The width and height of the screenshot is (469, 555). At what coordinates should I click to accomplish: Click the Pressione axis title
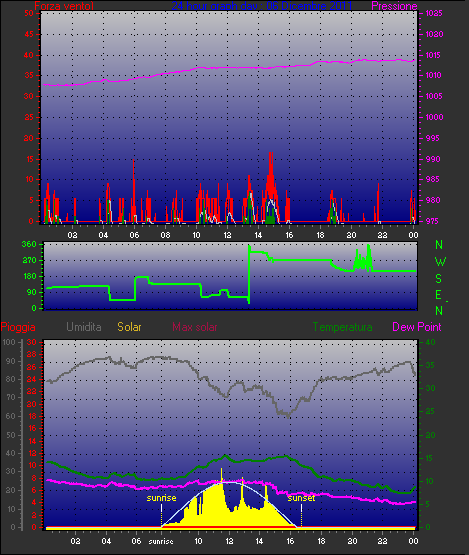[x=394, y=6]
